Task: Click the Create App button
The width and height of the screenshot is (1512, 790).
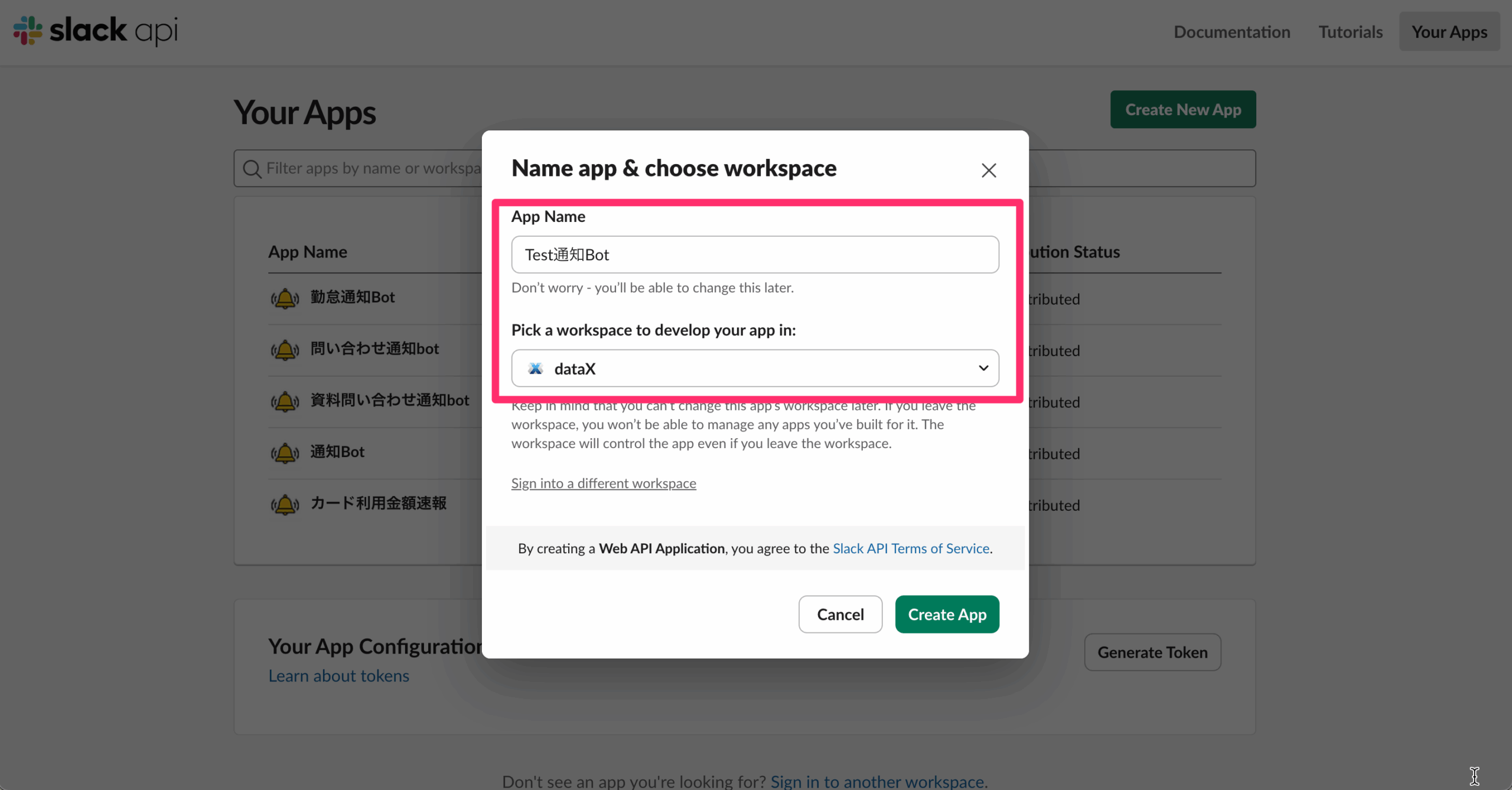Action: click(947, 614)
